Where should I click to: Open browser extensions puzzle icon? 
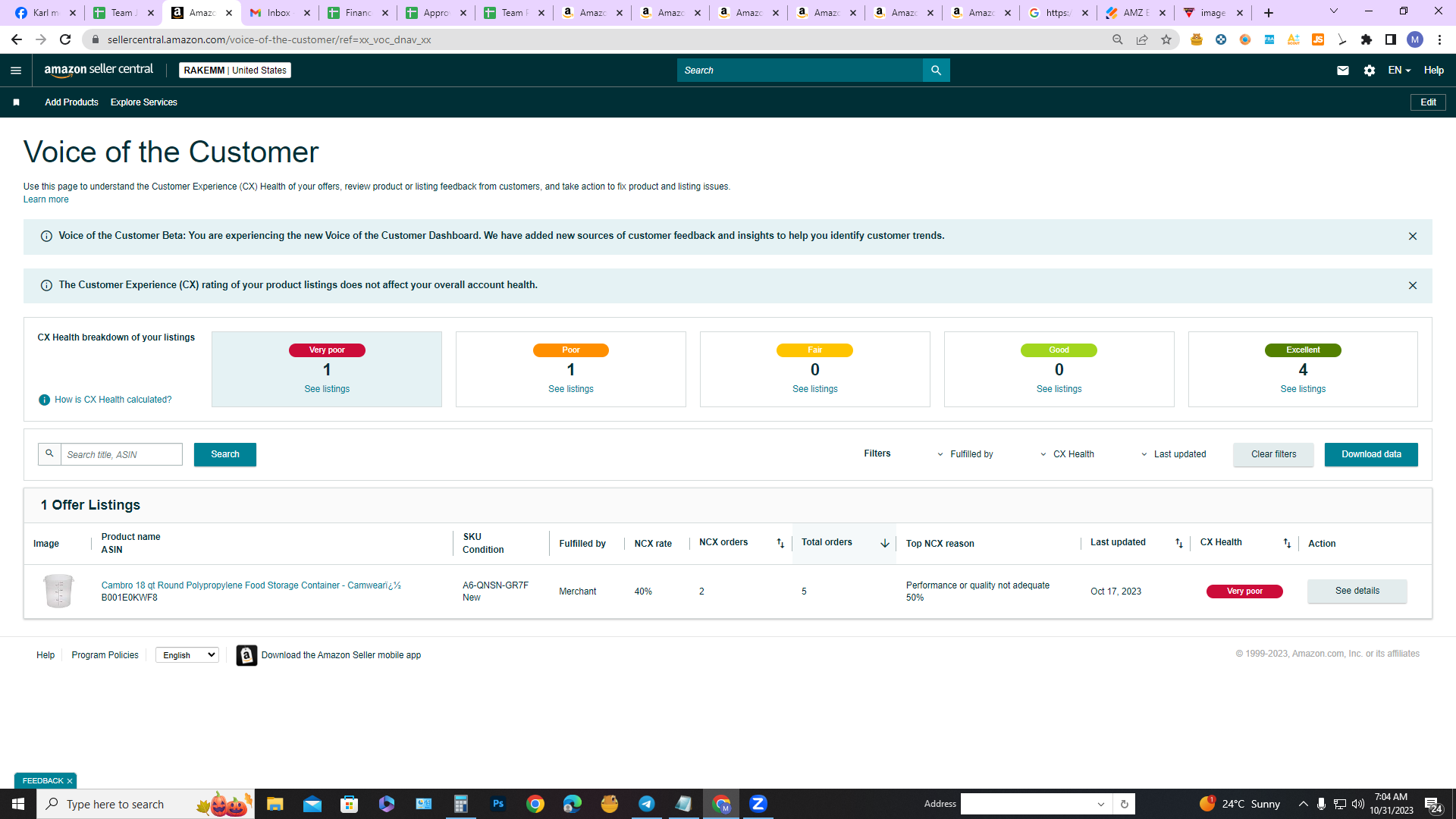[x=1366, y=39]
